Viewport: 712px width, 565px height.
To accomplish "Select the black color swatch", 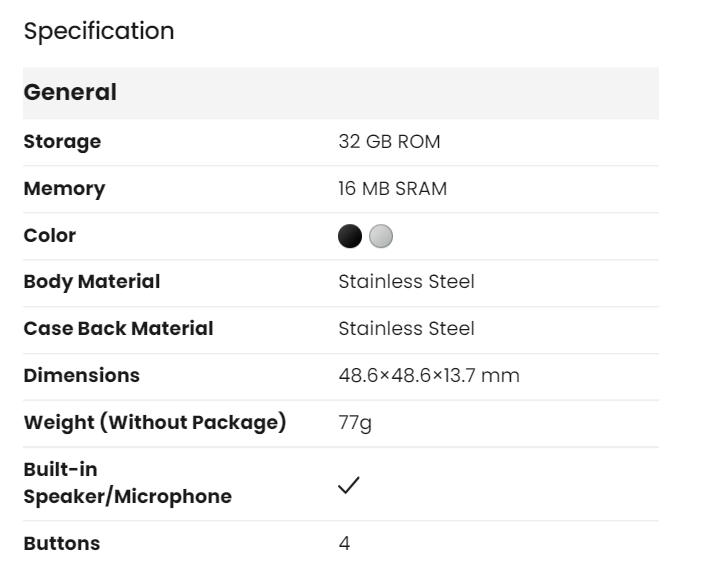I will tap(351, 236).
